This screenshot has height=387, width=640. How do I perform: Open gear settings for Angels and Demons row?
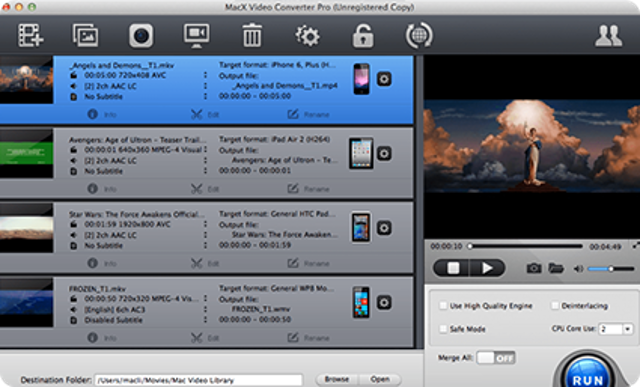point(384,79)
